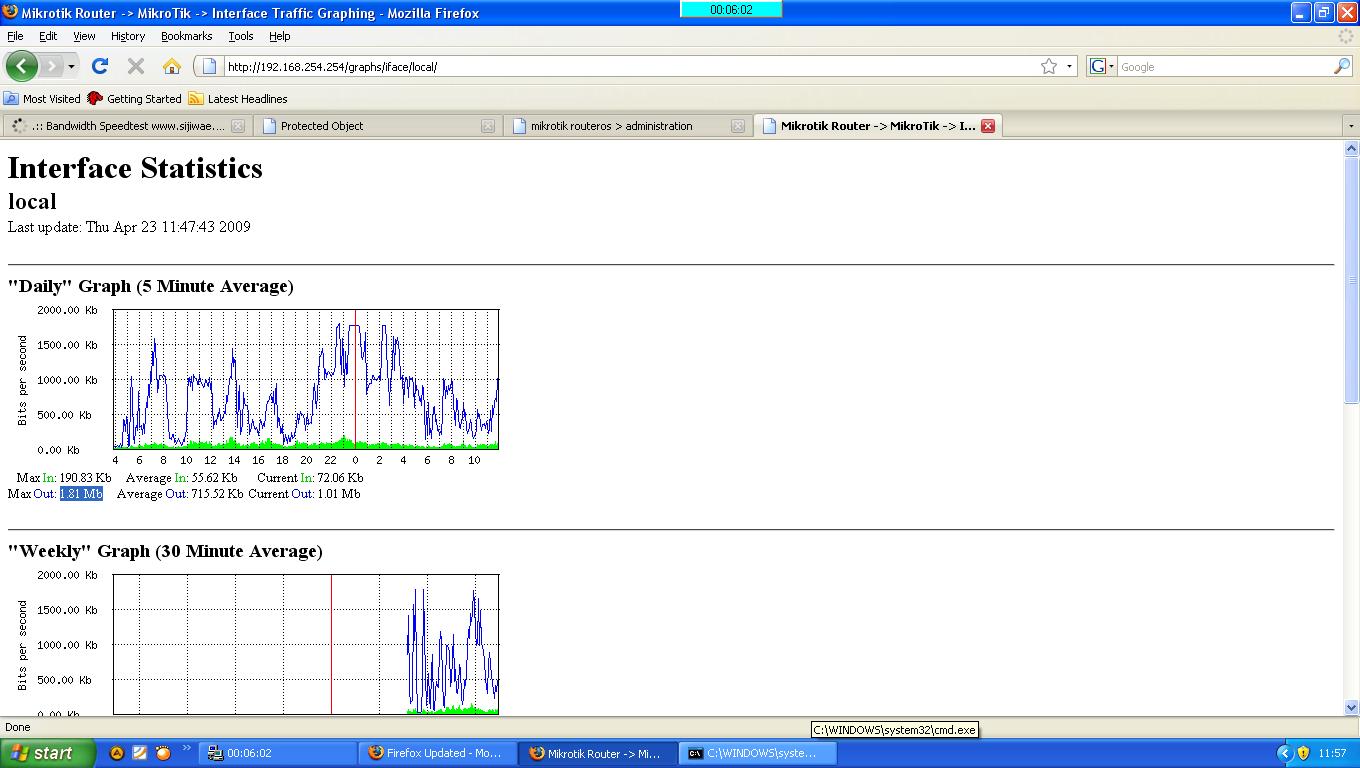Open the Tools menu
This screenshot has height=768, width=1360.
pos(241,36)
